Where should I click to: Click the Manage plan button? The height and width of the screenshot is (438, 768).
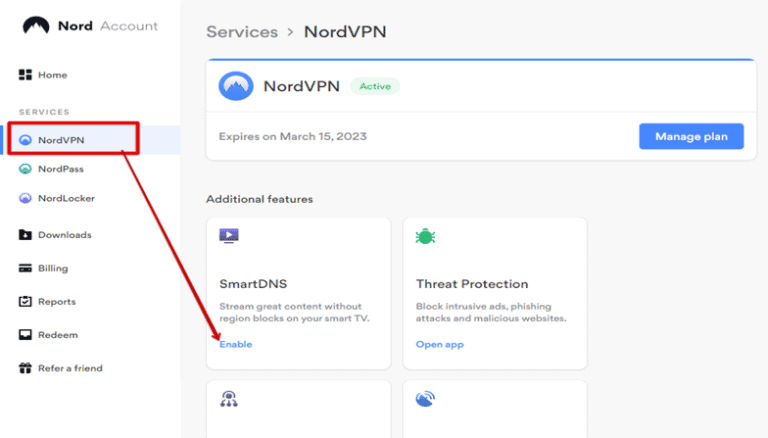point(691,136)
